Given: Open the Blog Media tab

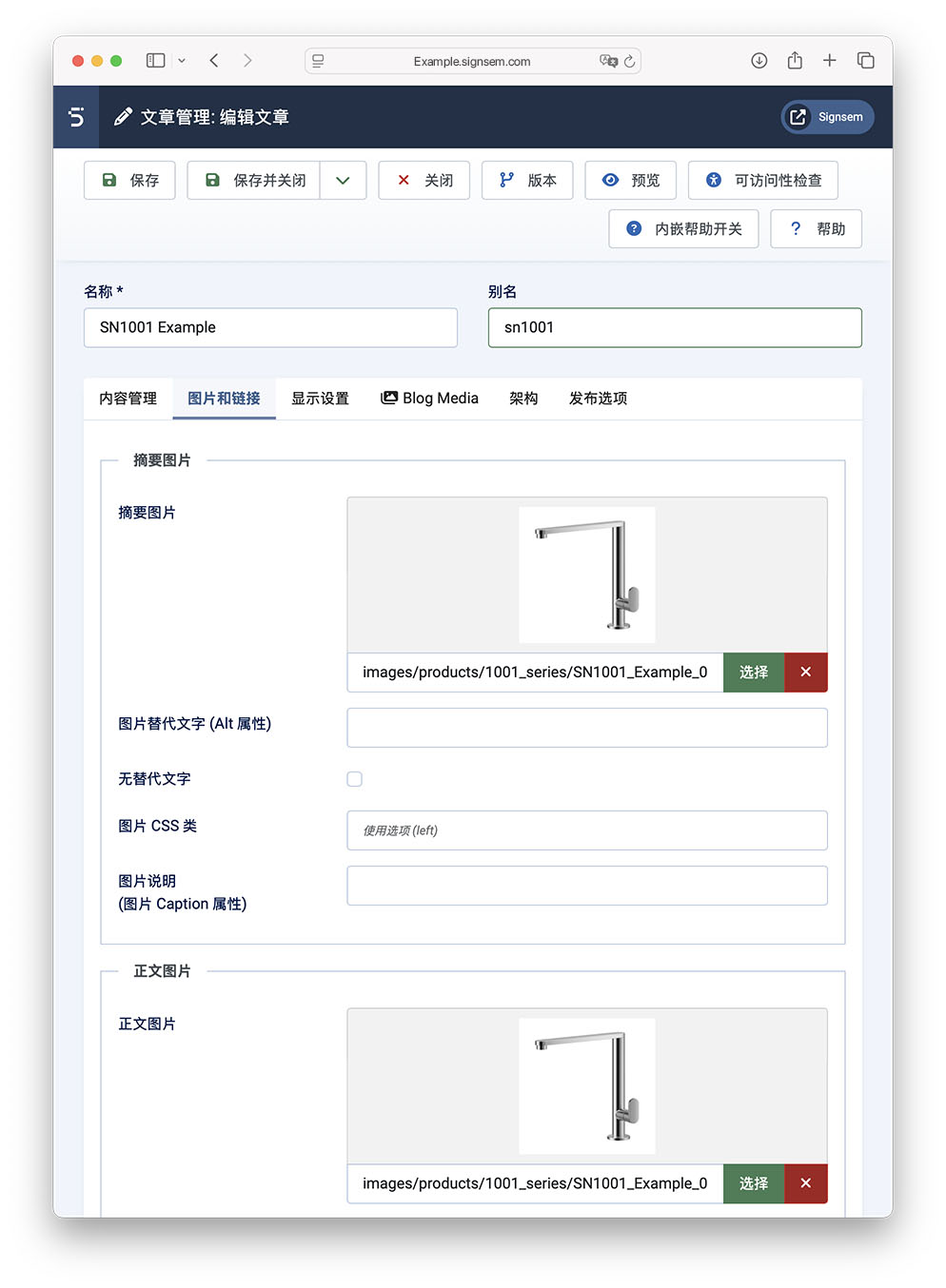Looking at the screenshot, I should (x=429, y=399).
